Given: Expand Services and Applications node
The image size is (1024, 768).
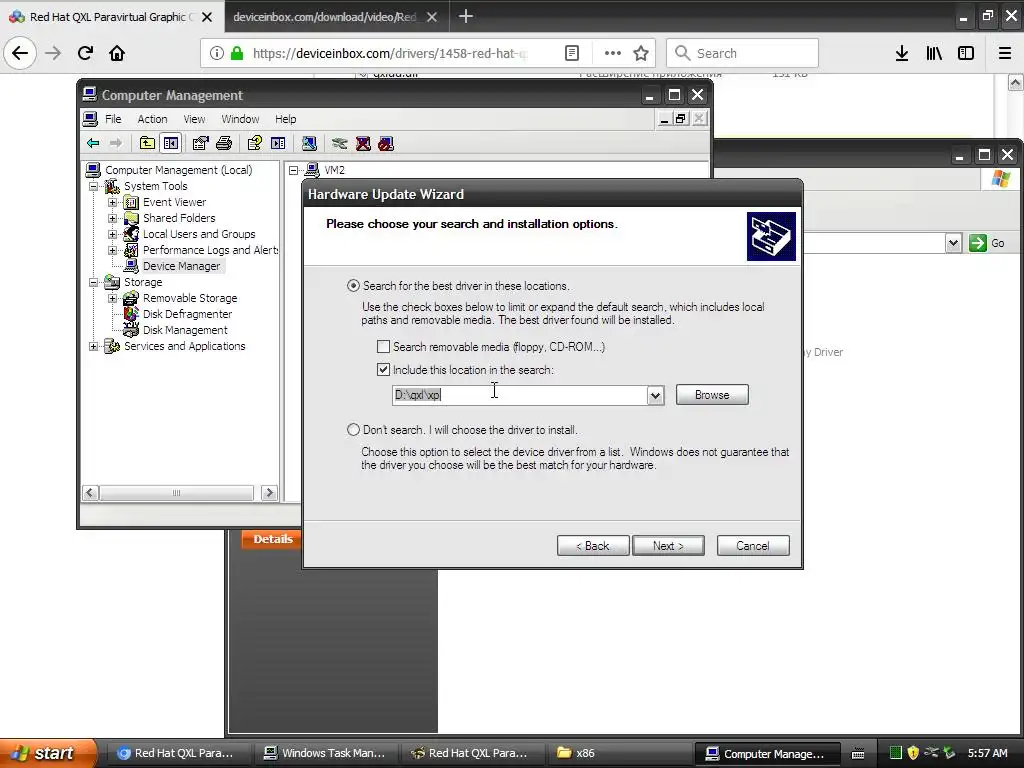Looking at the screenshot, I should 93,346.
